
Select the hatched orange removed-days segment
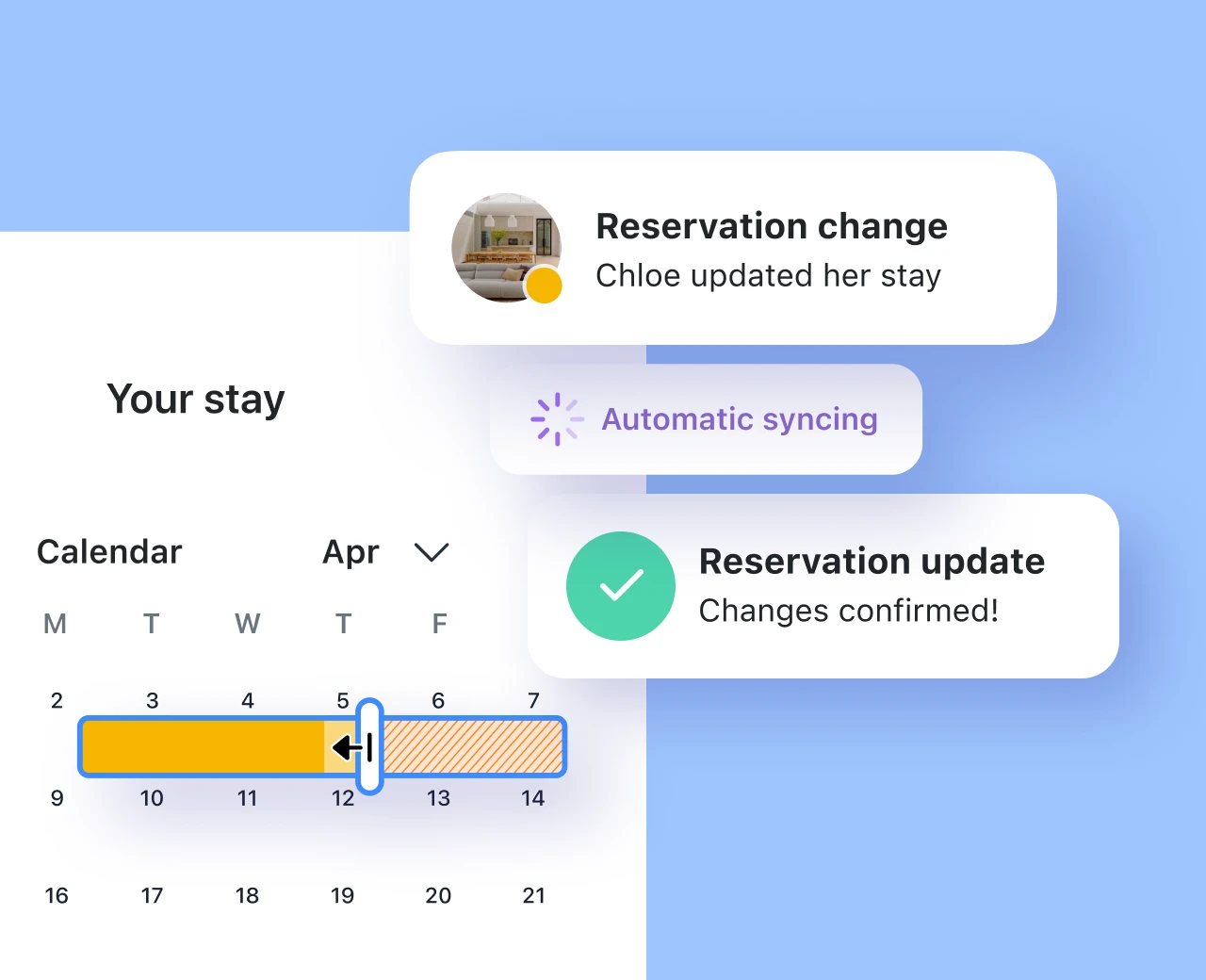pos(471,747)
